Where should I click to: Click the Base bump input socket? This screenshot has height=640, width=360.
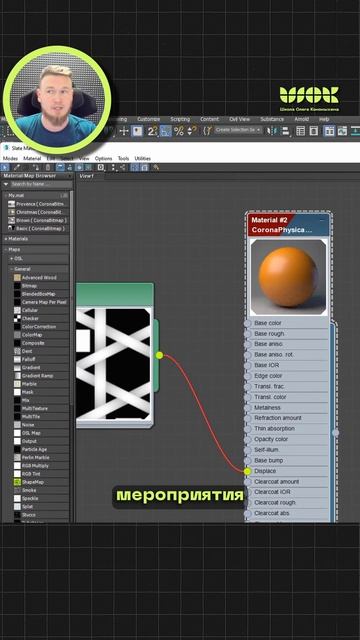point(247,461)
